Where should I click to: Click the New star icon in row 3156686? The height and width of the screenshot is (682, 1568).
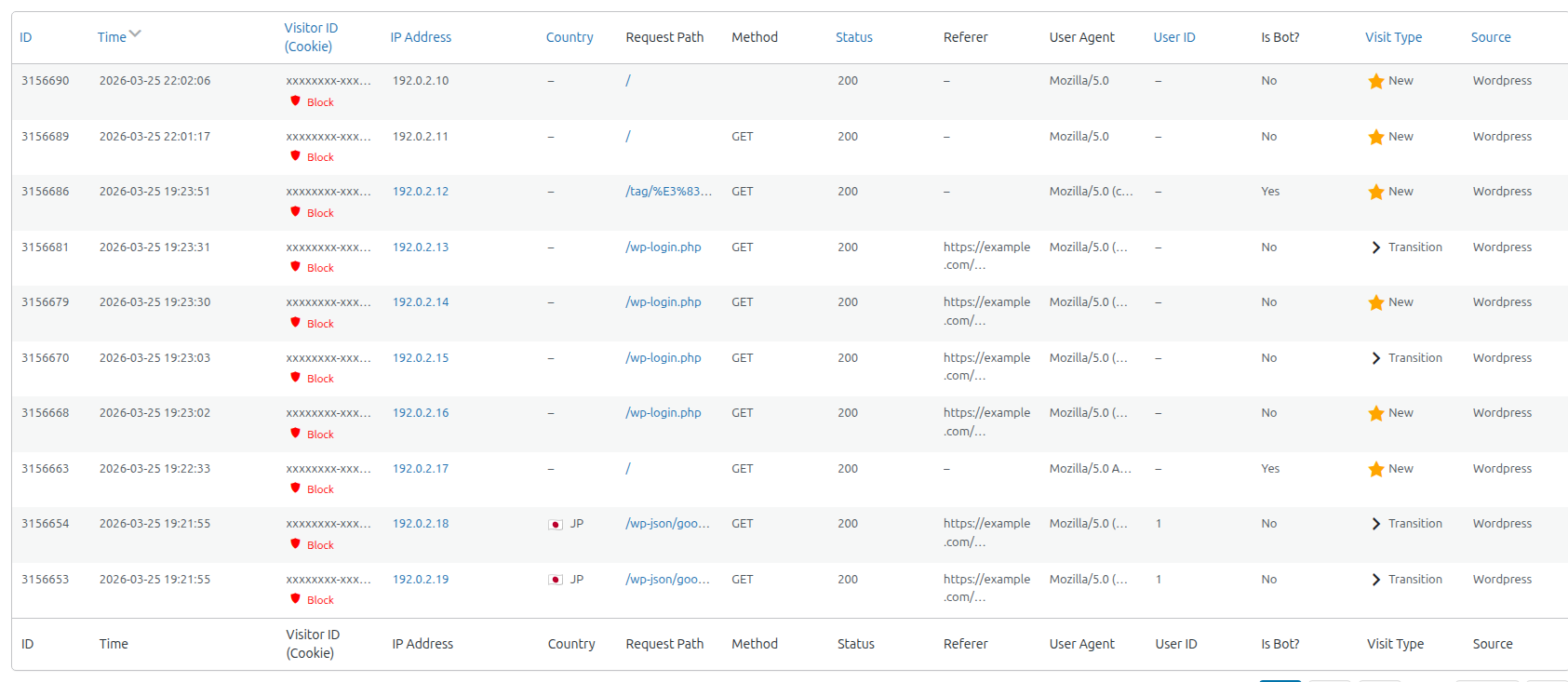1376,192
